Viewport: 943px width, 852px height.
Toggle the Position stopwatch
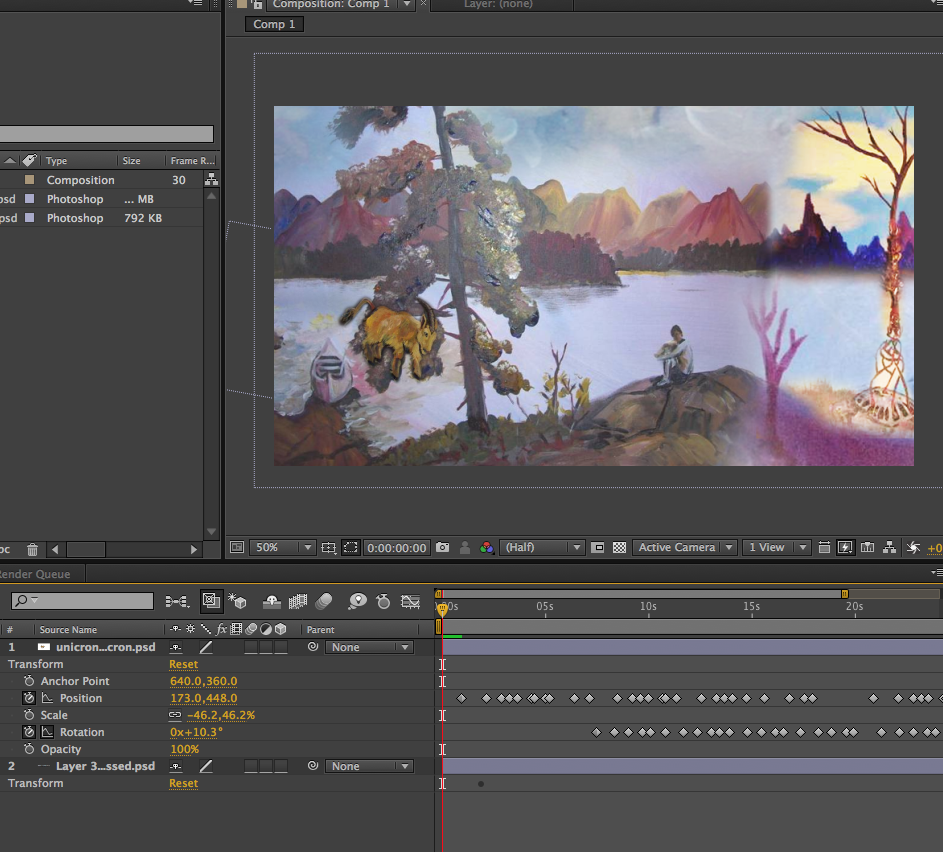29,698
